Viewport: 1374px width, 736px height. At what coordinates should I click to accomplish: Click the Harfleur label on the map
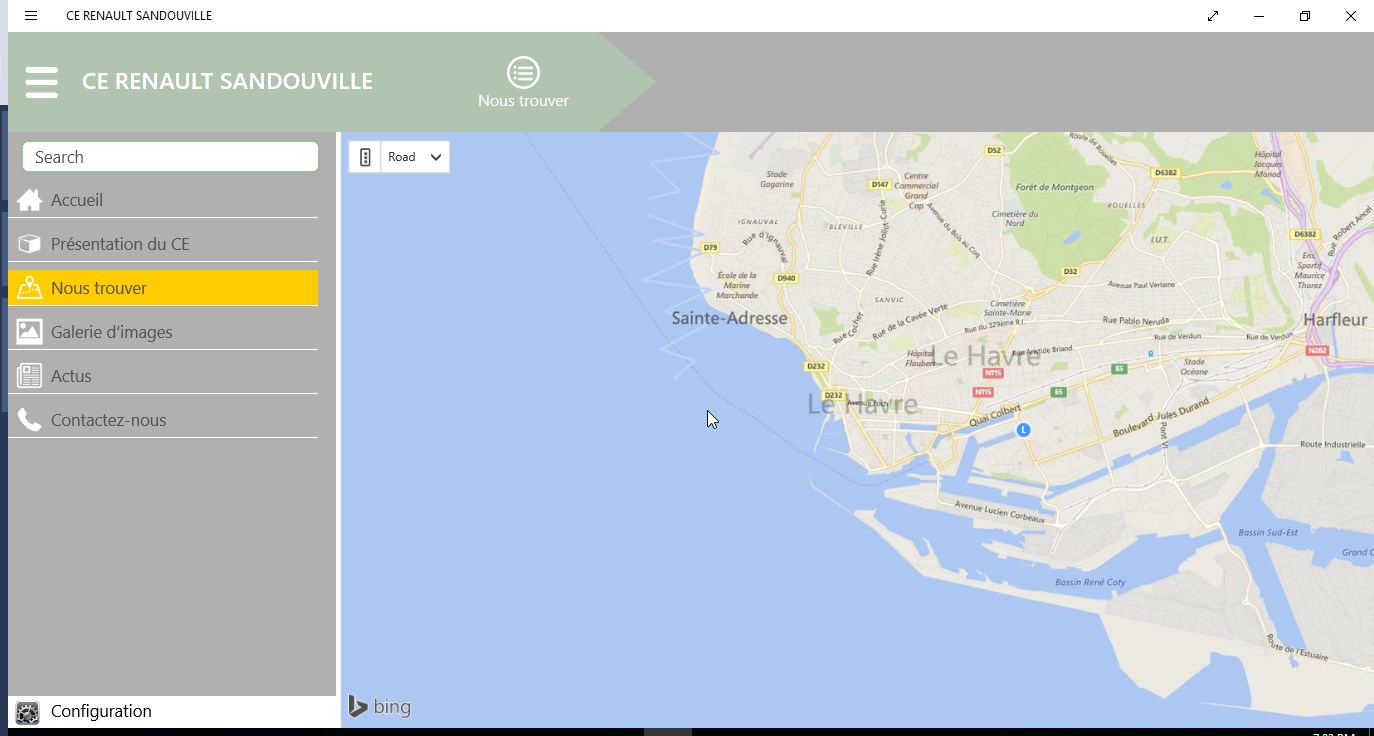[x=1335, y=320]
